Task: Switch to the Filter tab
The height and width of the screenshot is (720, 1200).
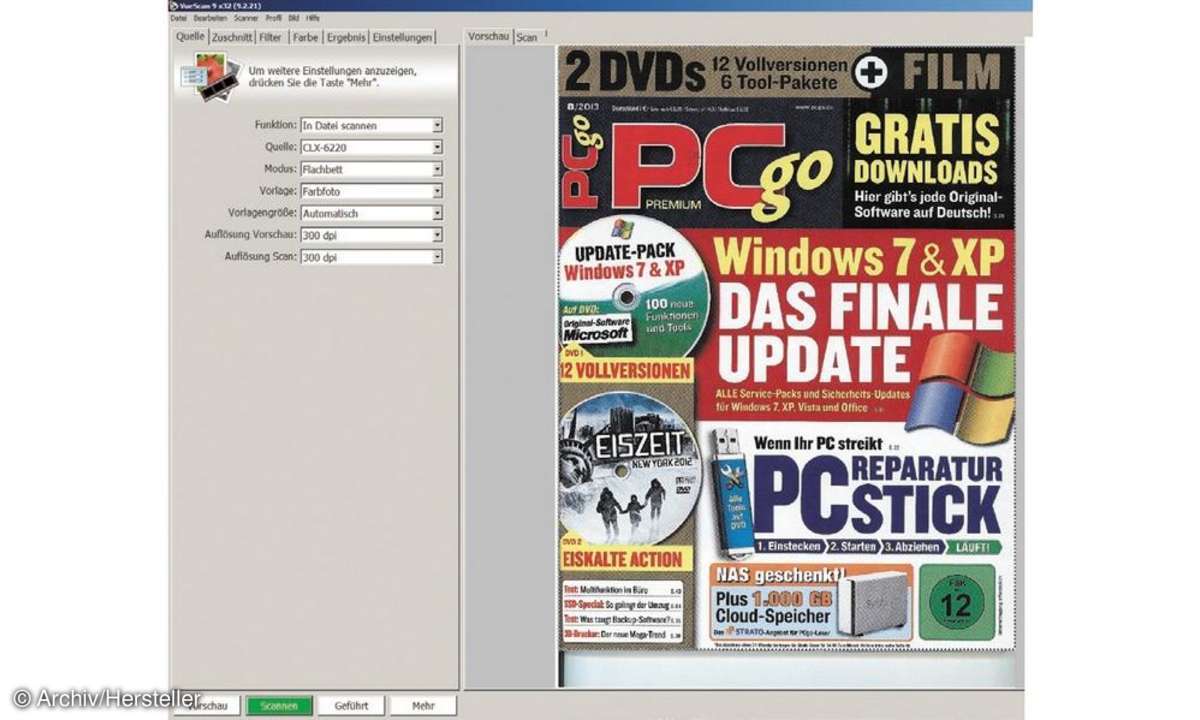Action: 271,37
